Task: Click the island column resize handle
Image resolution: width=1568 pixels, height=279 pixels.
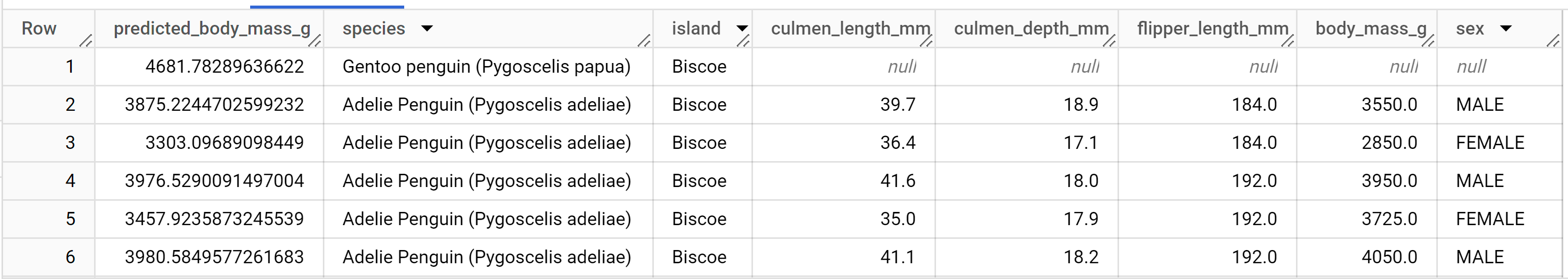Action: pyautogui.click(x=743, y=41)
